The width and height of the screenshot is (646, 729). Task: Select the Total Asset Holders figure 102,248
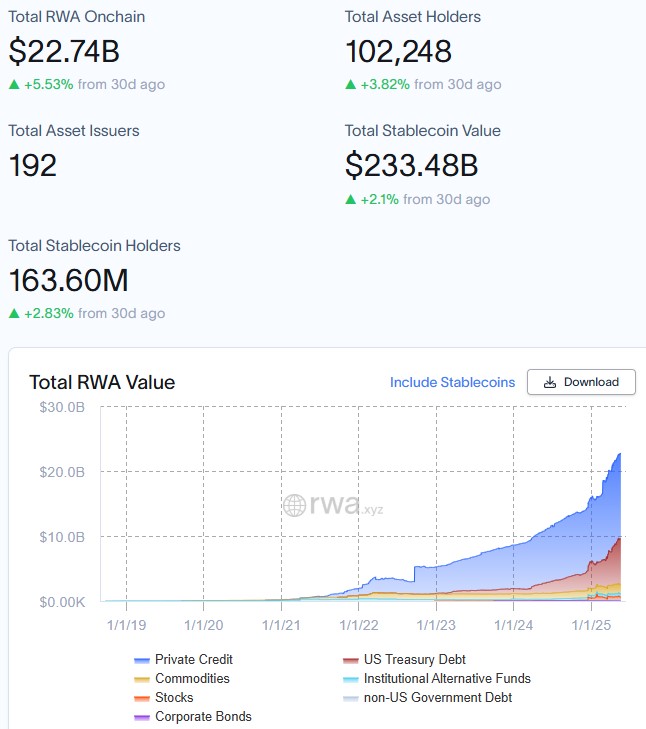398,51
